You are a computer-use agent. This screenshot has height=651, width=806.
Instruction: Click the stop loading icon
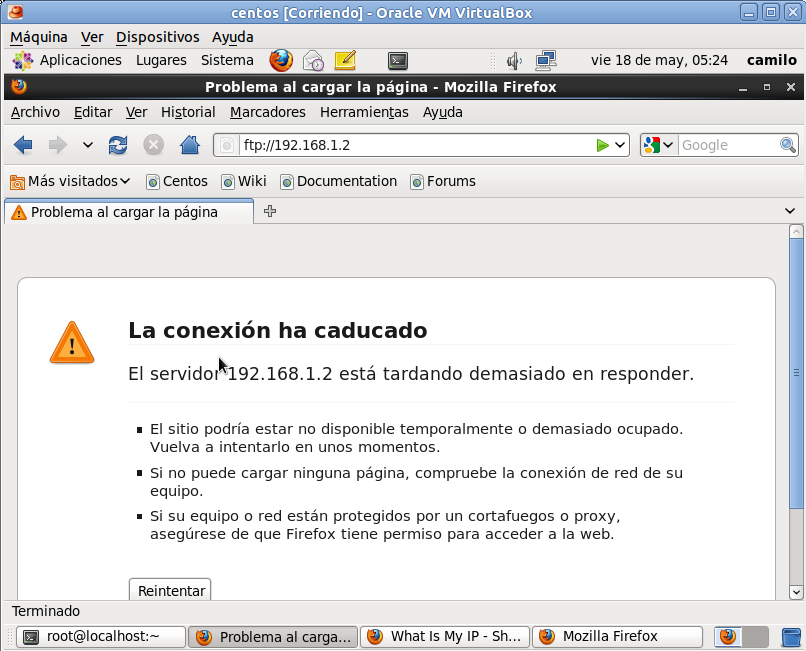pyautogui.click(x=152, y=144)
